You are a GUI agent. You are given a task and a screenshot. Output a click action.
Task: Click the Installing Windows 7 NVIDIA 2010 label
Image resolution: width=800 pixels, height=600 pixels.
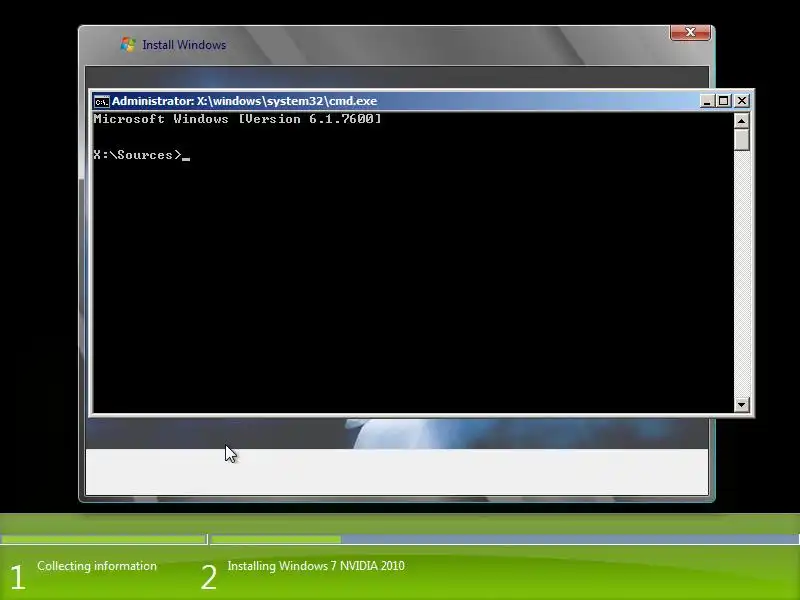pyautogui.click(x=316, y=566)
